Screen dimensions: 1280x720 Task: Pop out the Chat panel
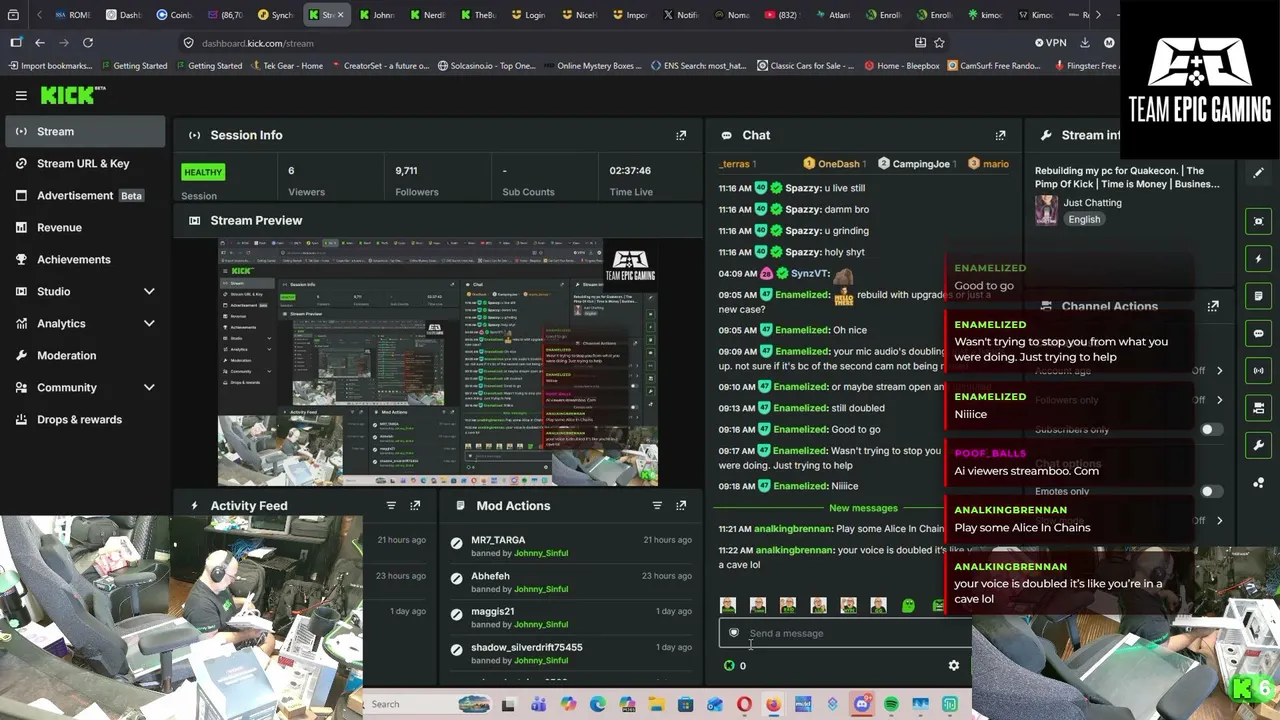[1000, 135]
